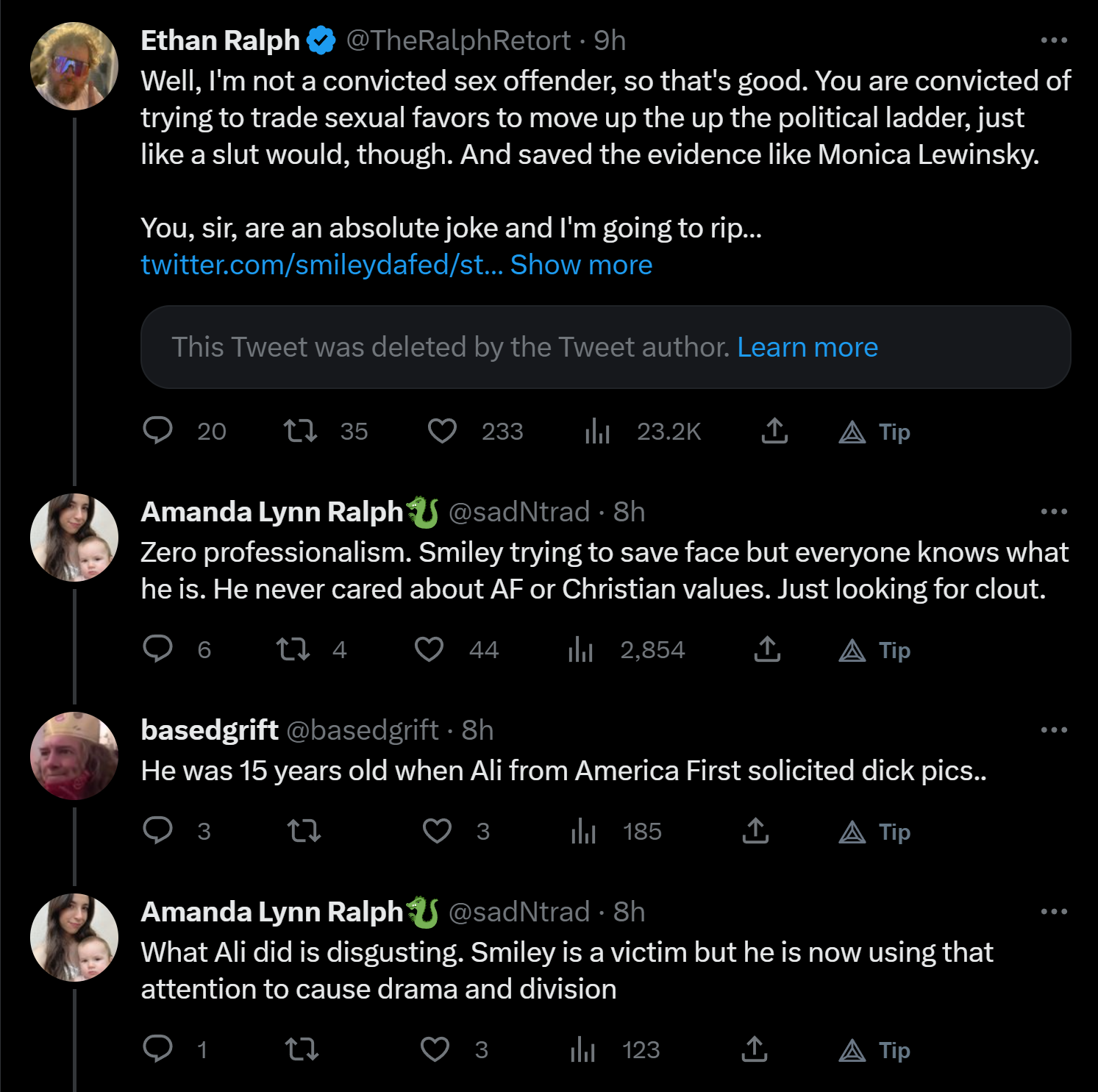The image size is (1098, 1092).
Task: Open basedgrift's profile picture
Action: 74,755
